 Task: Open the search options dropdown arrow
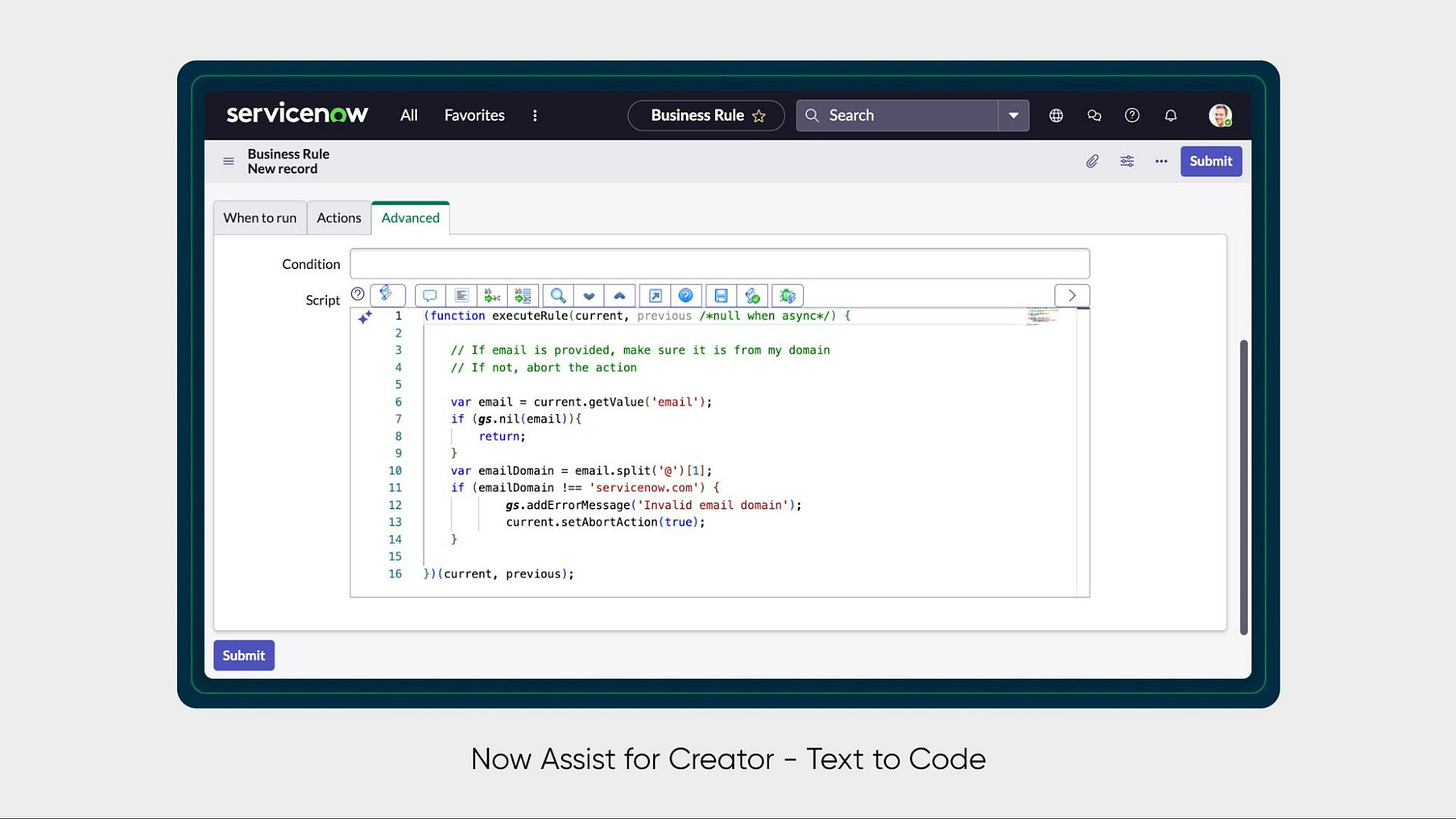(x=1013, y=115)
